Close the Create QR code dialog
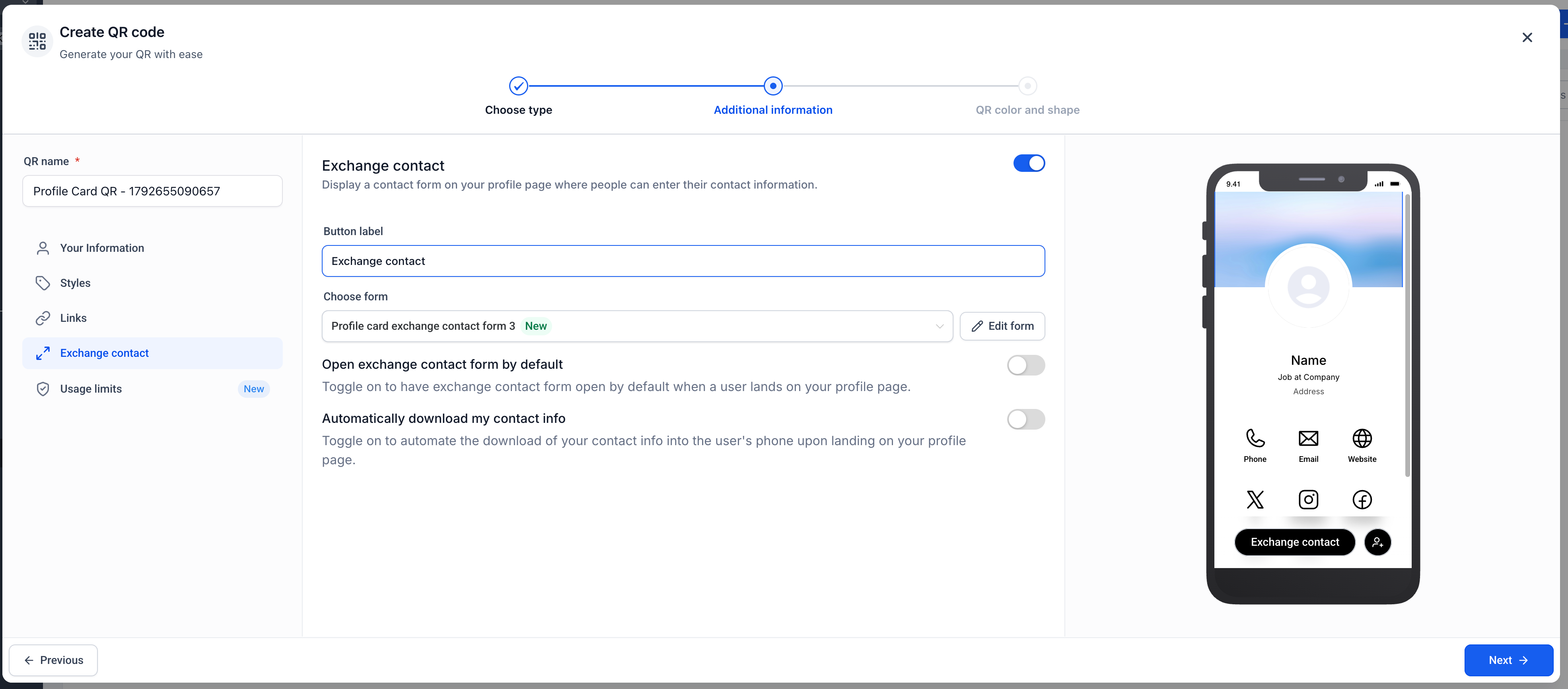 point(1527,38)
